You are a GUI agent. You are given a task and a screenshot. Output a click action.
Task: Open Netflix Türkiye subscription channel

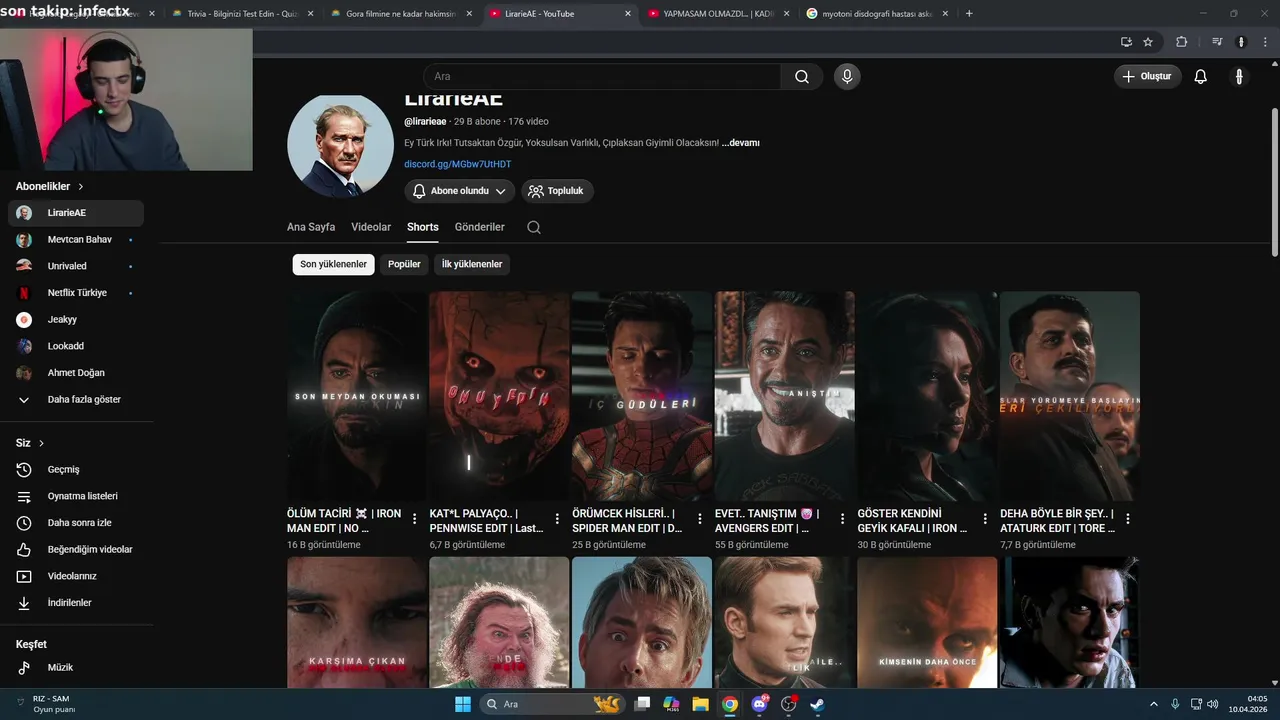pyautogui.click(x=76, y=293)
